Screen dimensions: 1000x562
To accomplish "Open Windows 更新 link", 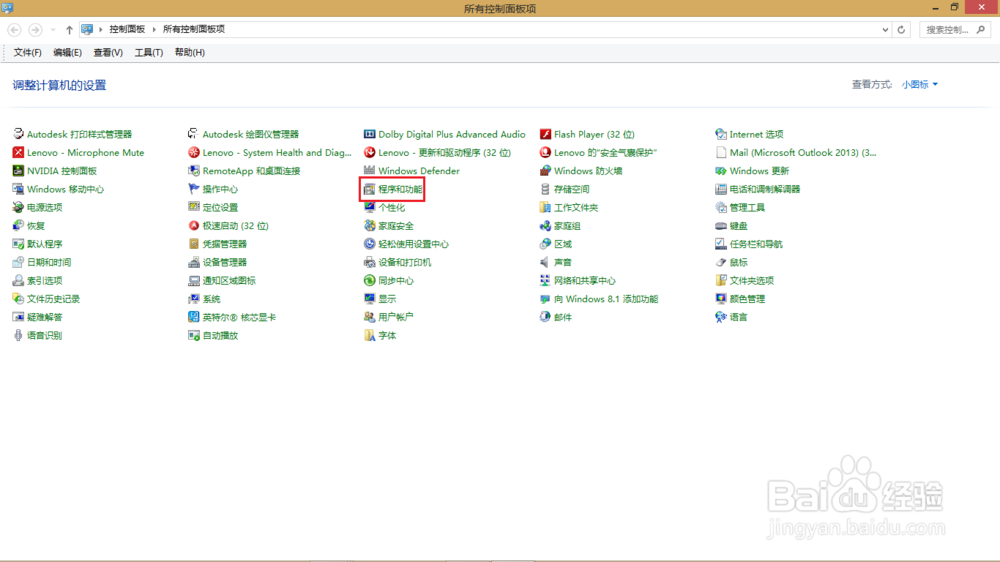I will click(x=760, y=171).
